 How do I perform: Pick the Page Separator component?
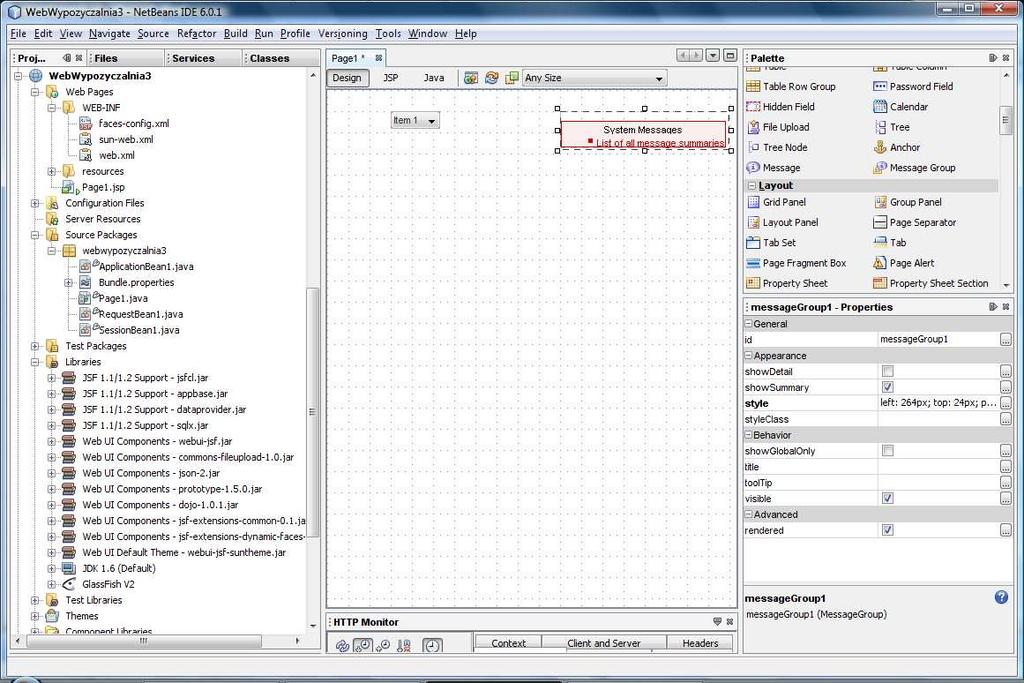coord(914,222)
